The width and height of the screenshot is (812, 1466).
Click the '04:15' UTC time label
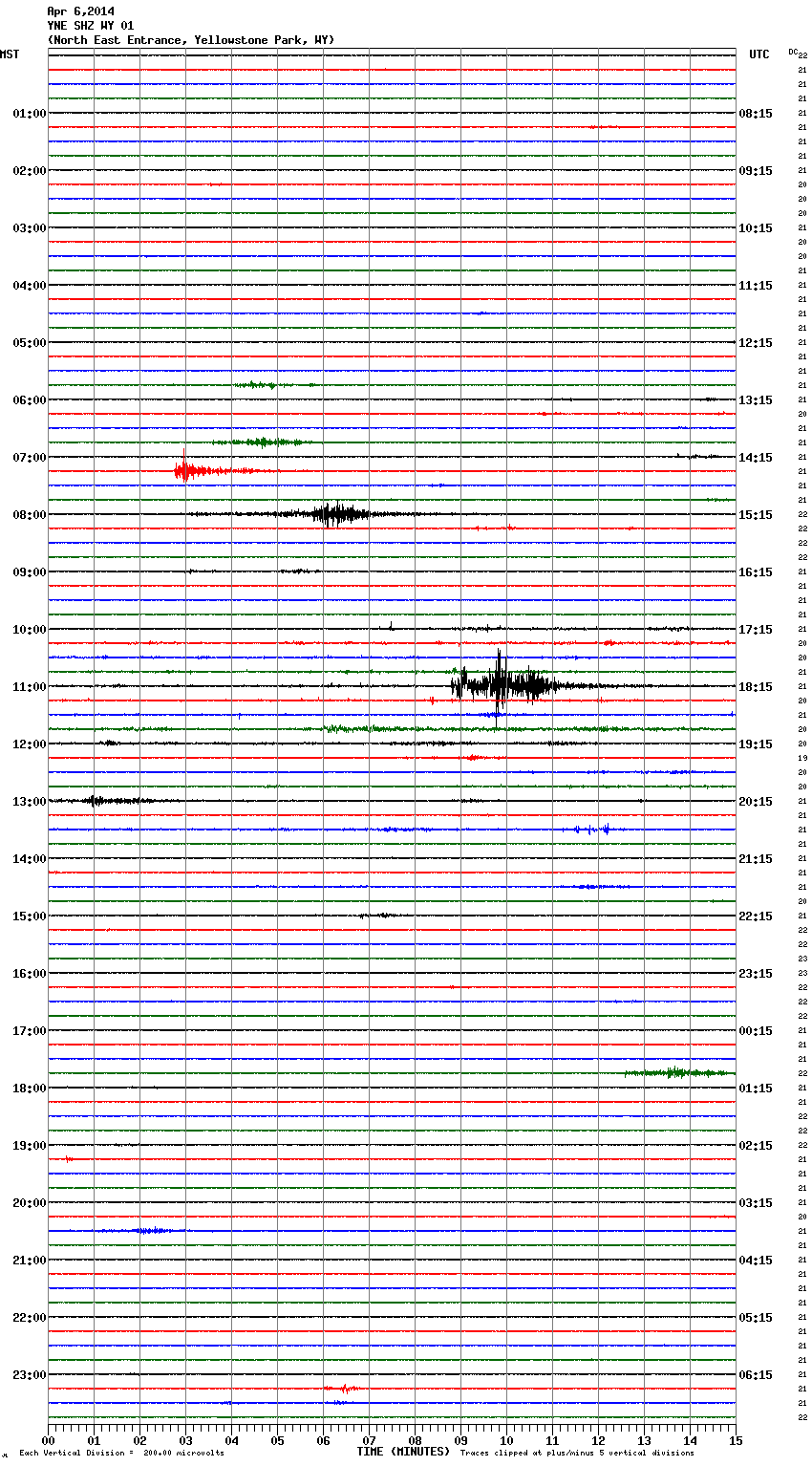coord(756,1261)
